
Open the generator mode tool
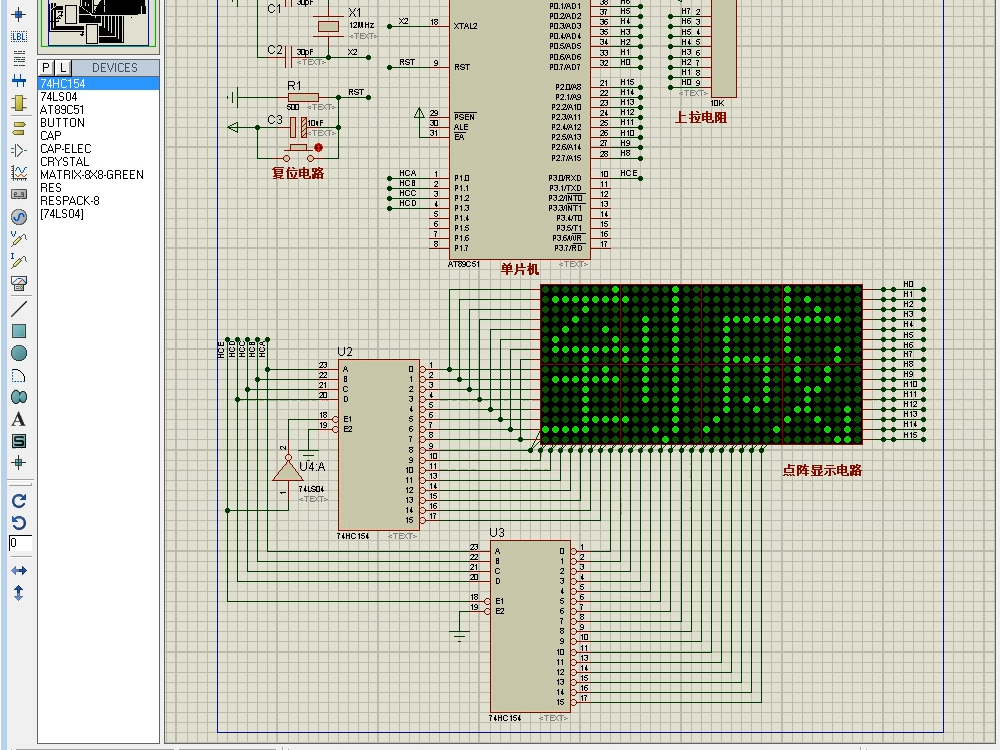19,217
